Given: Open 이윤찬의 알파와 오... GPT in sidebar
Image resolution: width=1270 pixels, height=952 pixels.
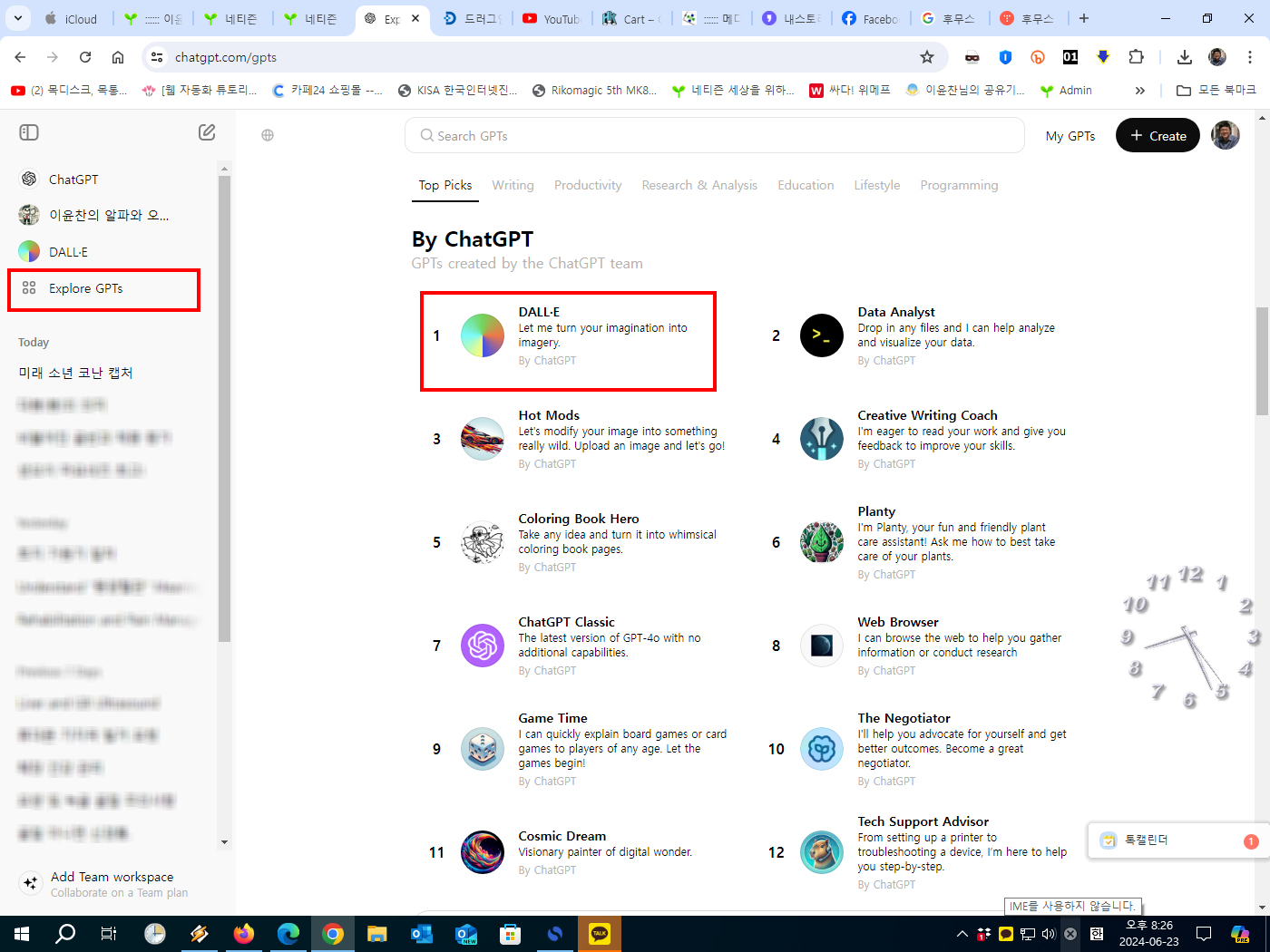Looking at the screenshot, I should point(109,215).
